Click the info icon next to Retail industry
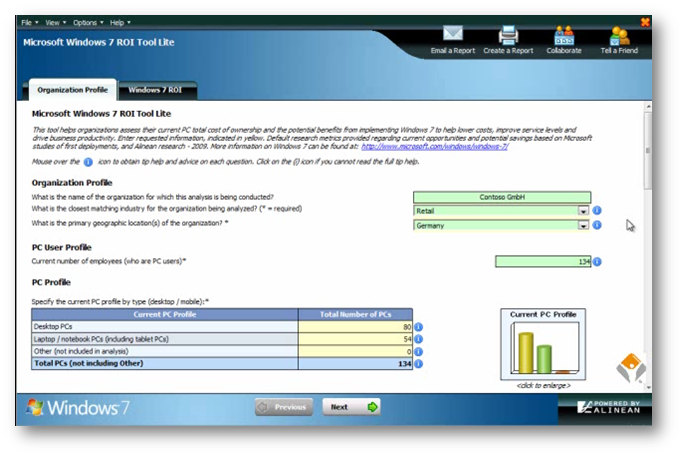This screenshot has height=456, width=682. pyautogui.click(x=597, y=211)
